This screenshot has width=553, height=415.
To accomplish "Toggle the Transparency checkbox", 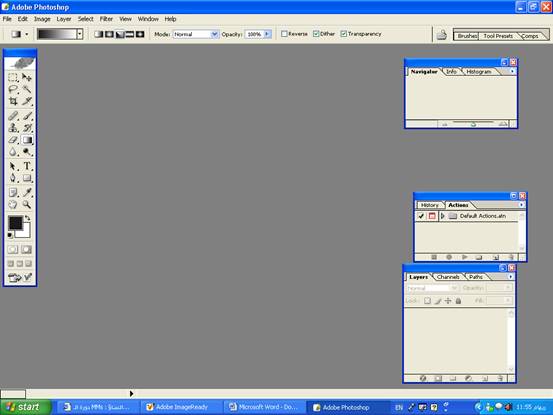I will coord(344,34).
